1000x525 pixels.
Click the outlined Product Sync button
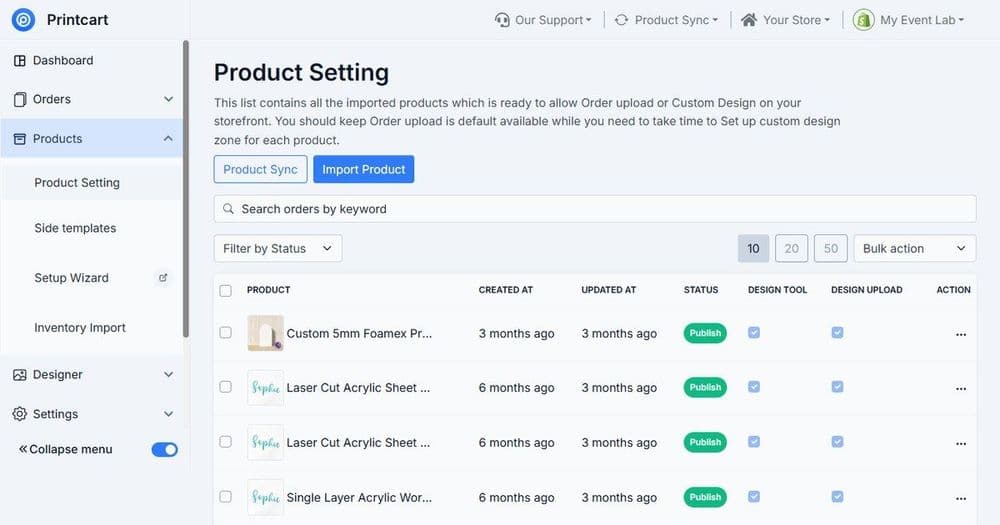pos(260,169)
